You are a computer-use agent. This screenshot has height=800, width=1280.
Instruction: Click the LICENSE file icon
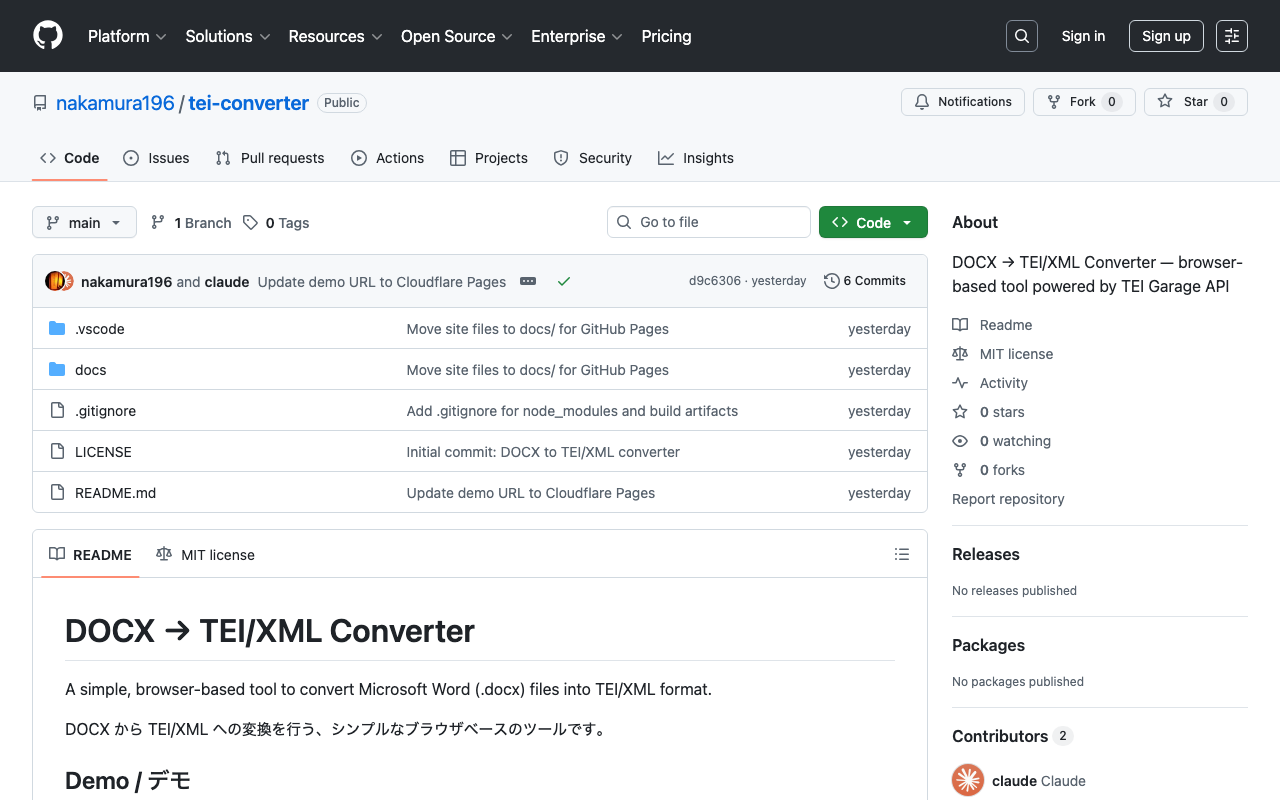[x=57, y=451]
